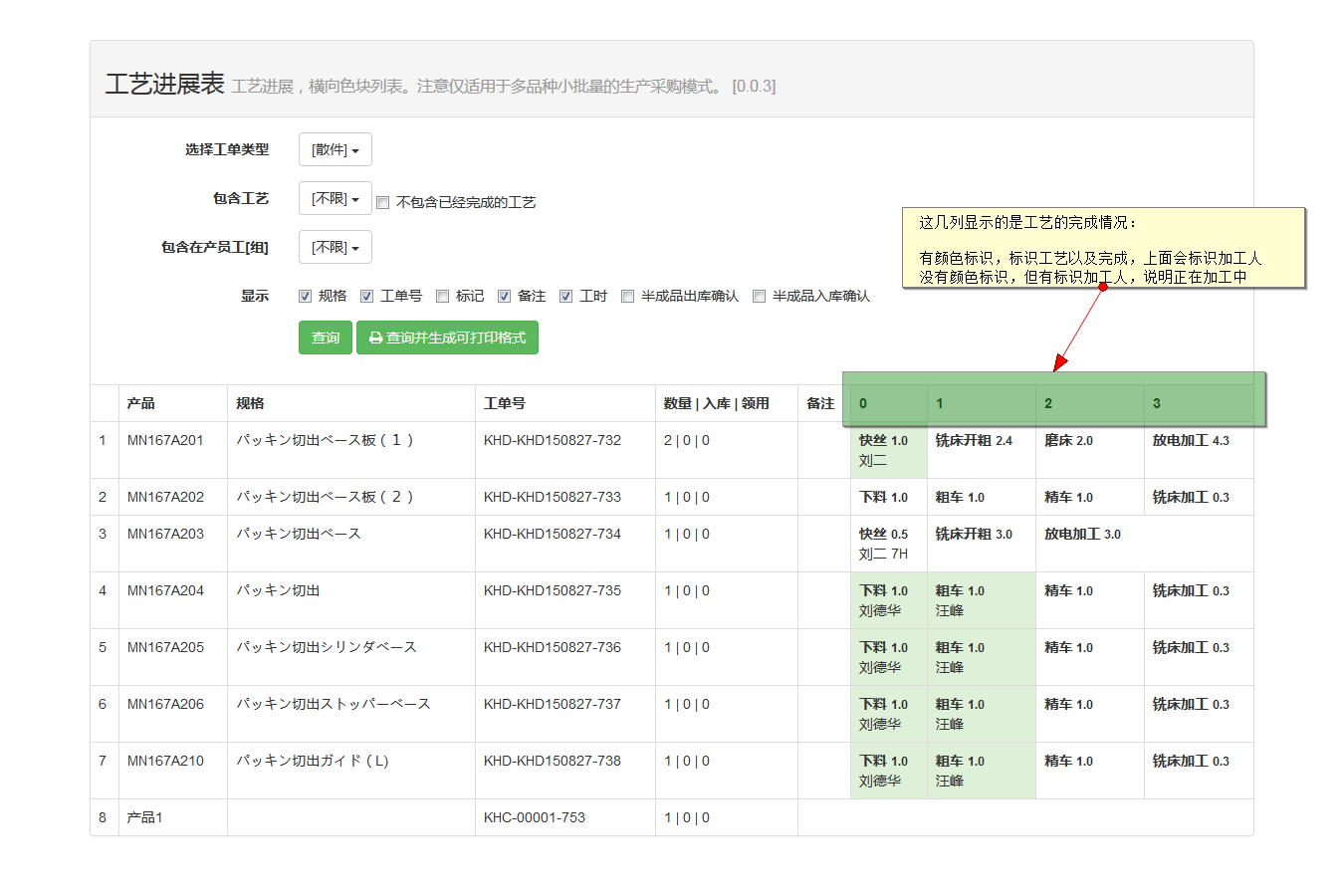
Task: Click the printer icon on print-format button
Action: pyautogui.click(x=375, y=338)
